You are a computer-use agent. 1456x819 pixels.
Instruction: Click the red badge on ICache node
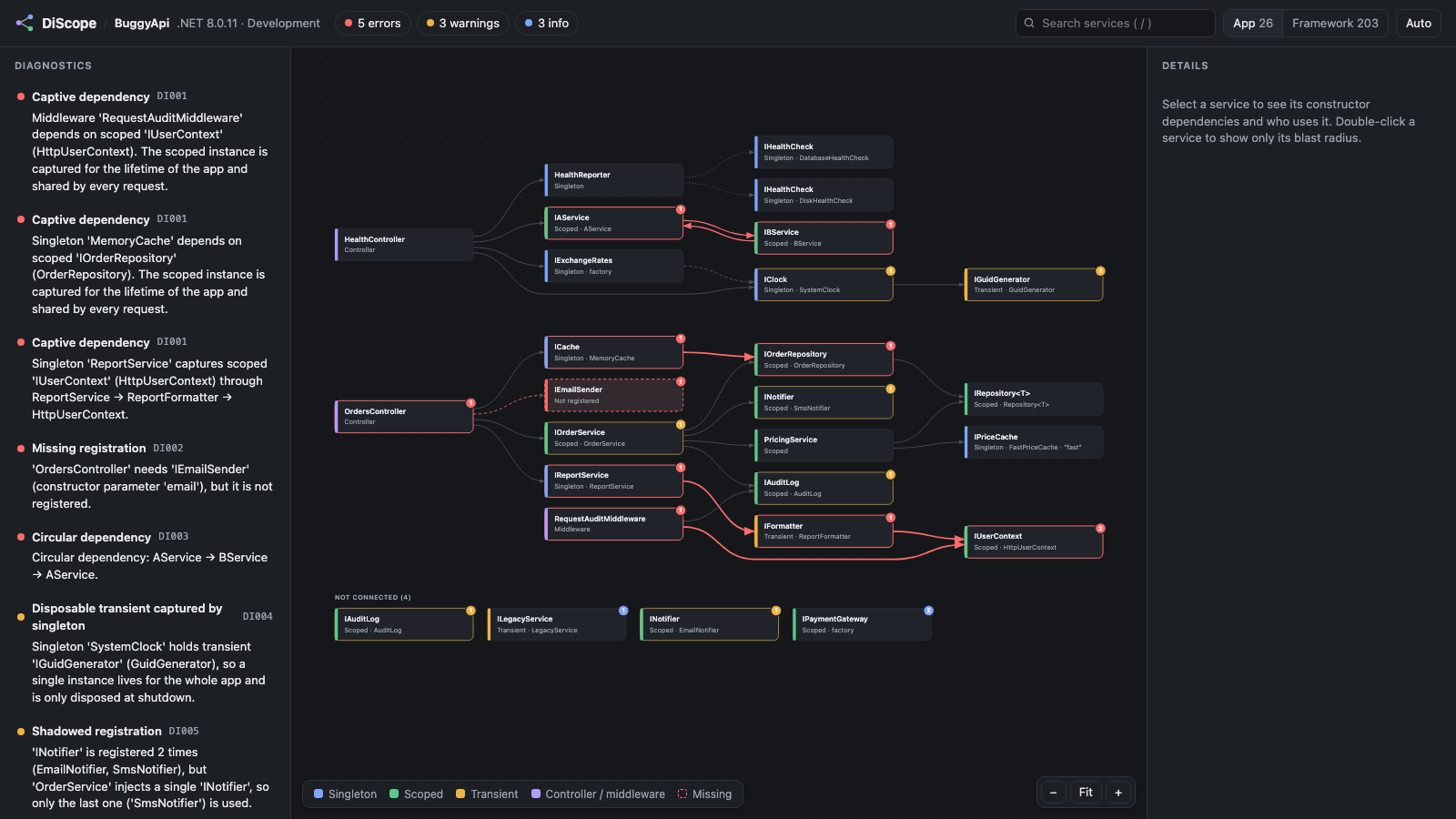coord(681,339)
